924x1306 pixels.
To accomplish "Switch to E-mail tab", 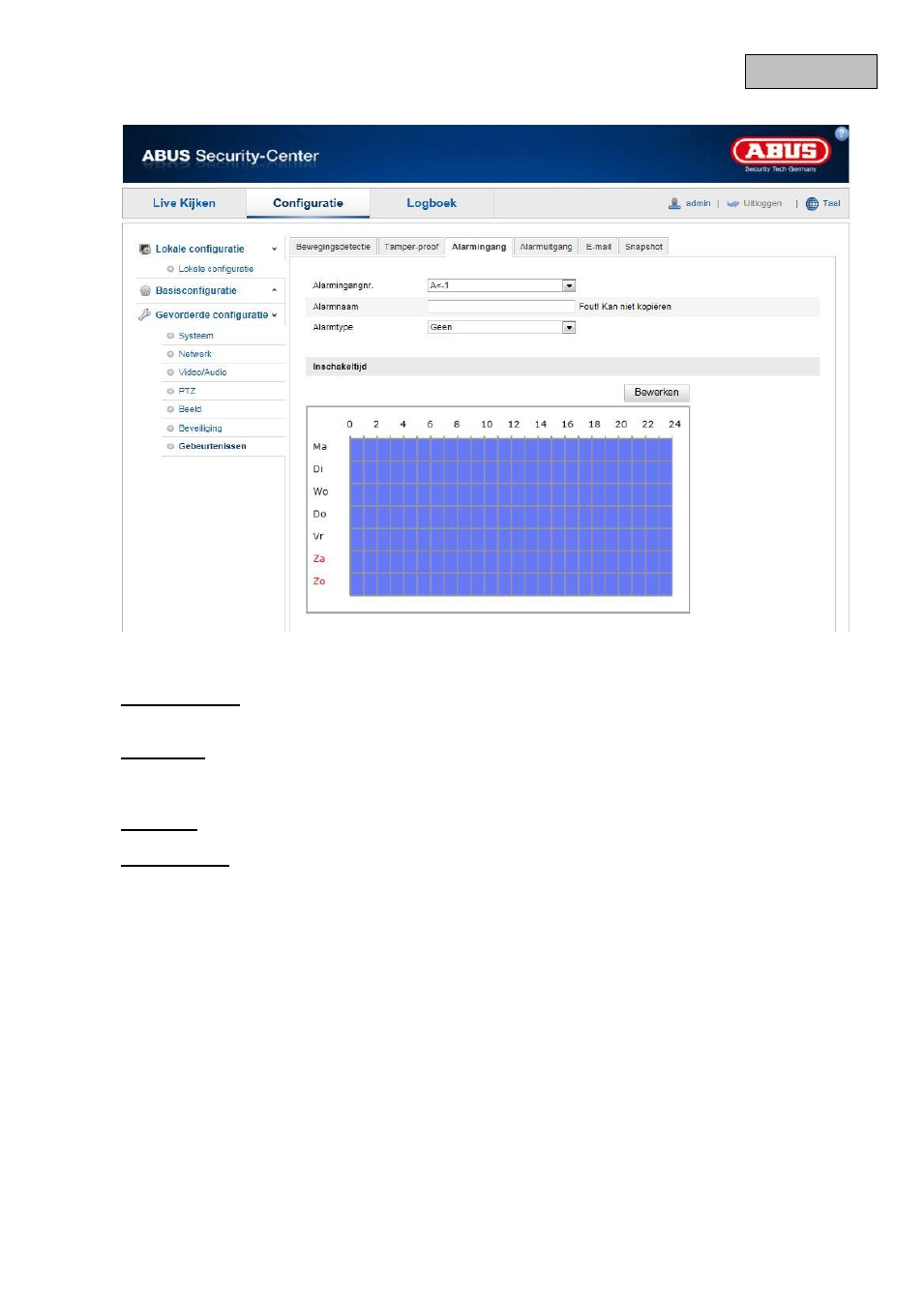I will tap(598, 247).
